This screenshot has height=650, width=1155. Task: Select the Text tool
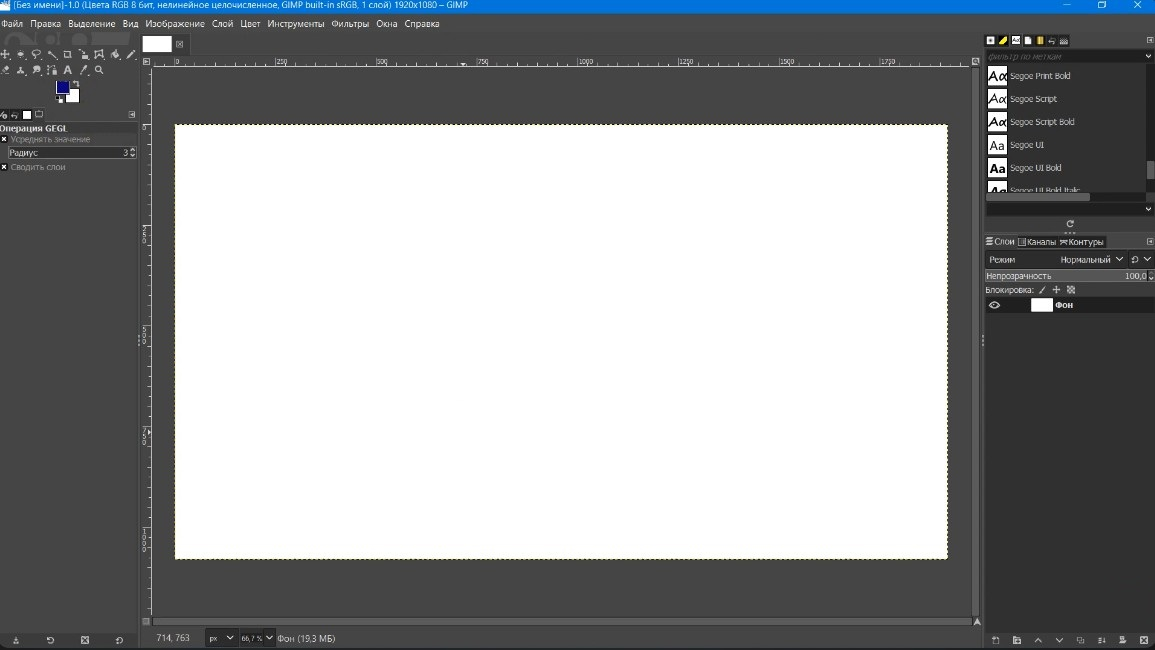point(68,70)
